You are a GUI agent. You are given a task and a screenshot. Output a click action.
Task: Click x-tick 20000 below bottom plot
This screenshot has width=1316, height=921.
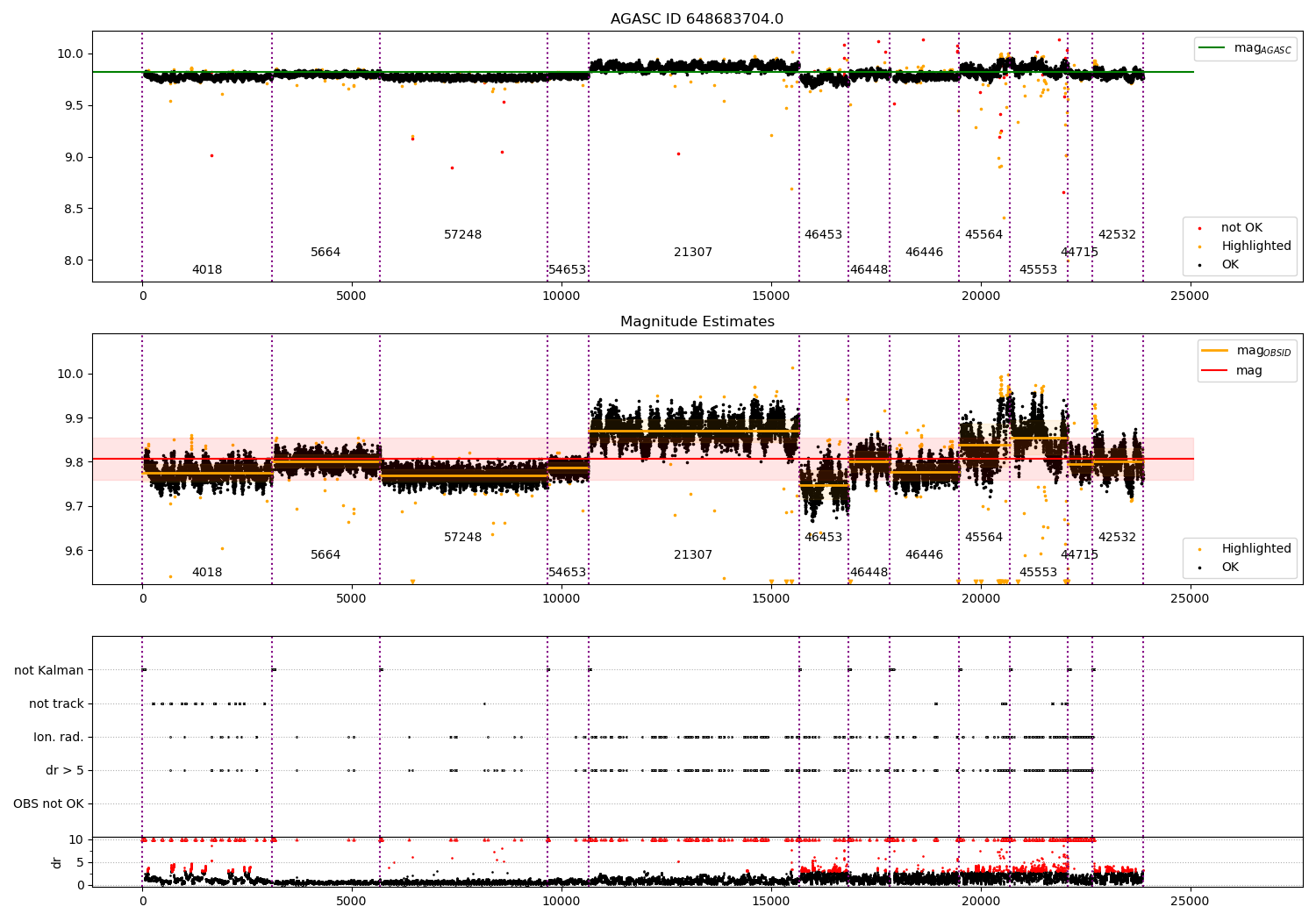click(980, 901)
